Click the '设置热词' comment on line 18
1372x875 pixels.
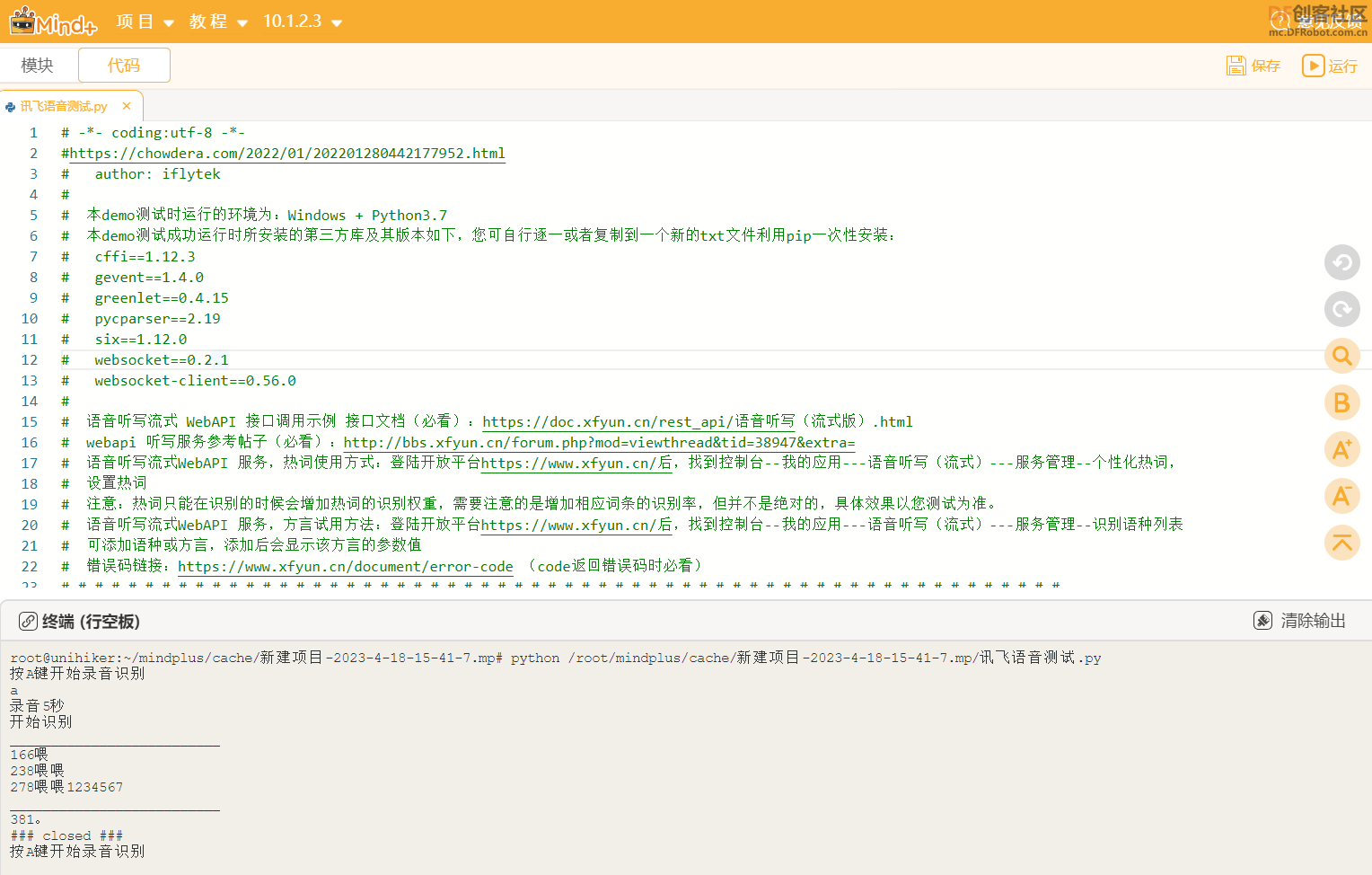point(117,483)
